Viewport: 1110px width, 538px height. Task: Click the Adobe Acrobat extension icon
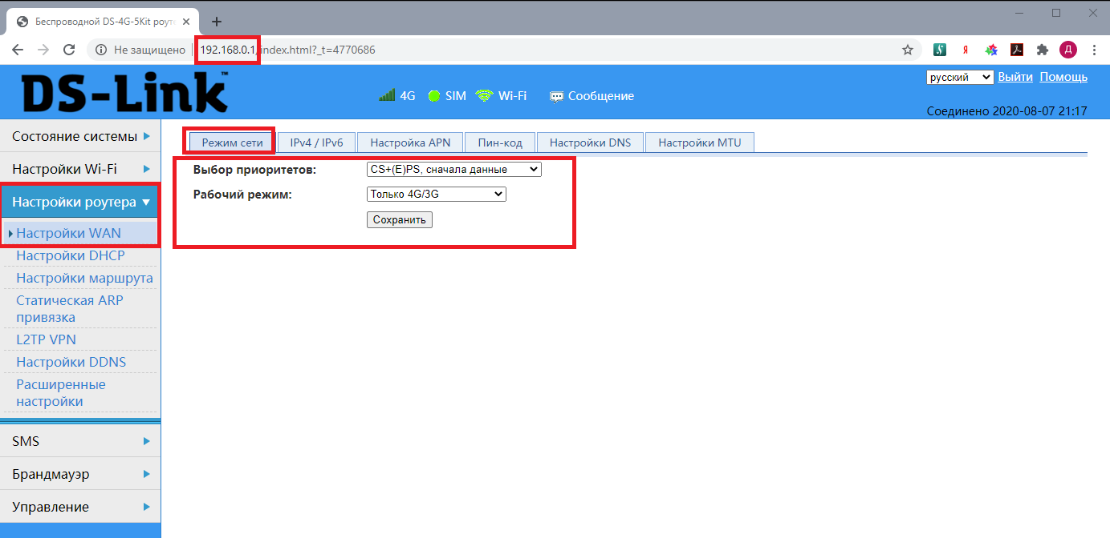tap(1016, 49)
